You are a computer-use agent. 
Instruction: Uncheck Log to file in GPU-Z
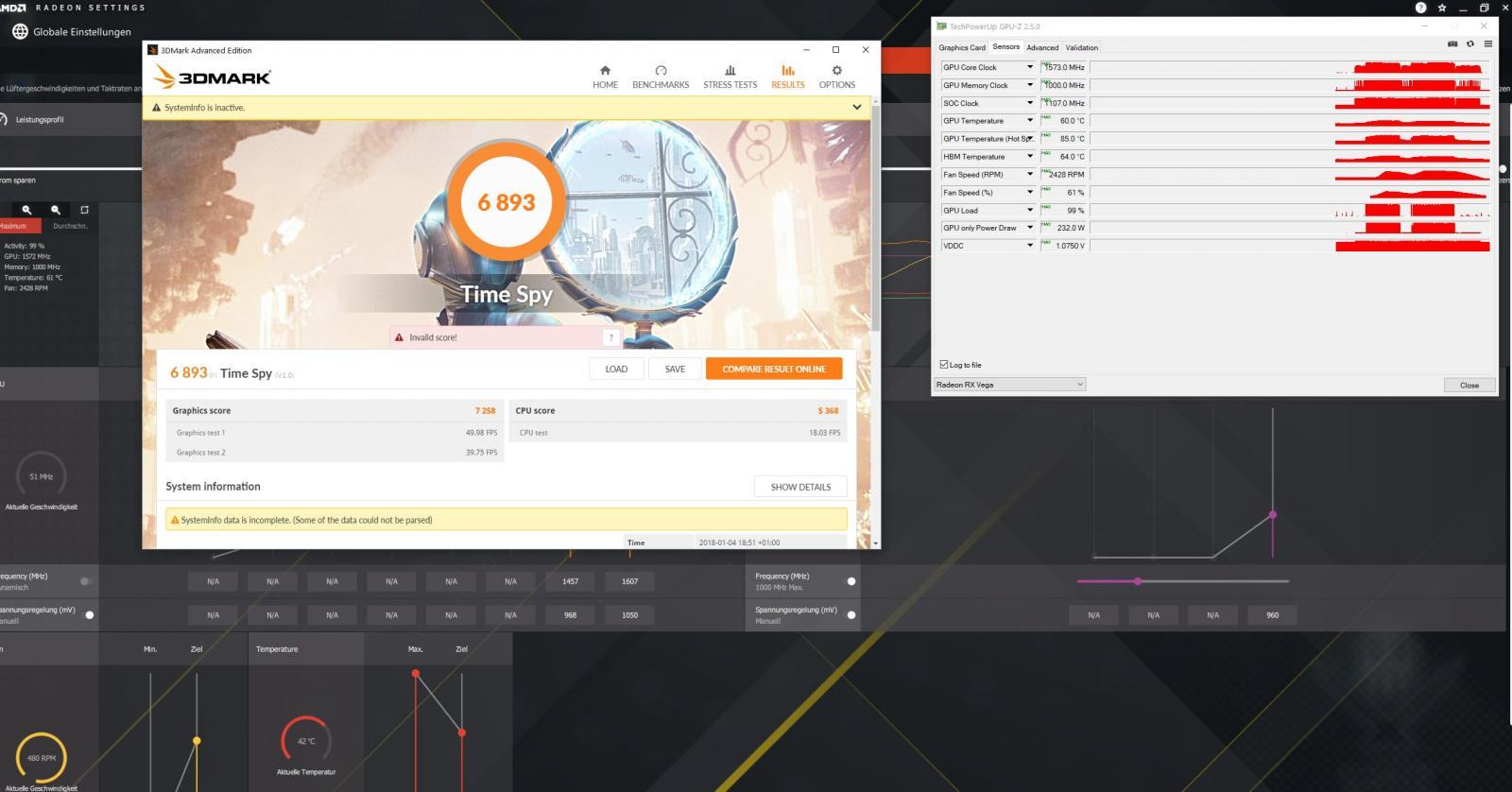click(944, 365)
